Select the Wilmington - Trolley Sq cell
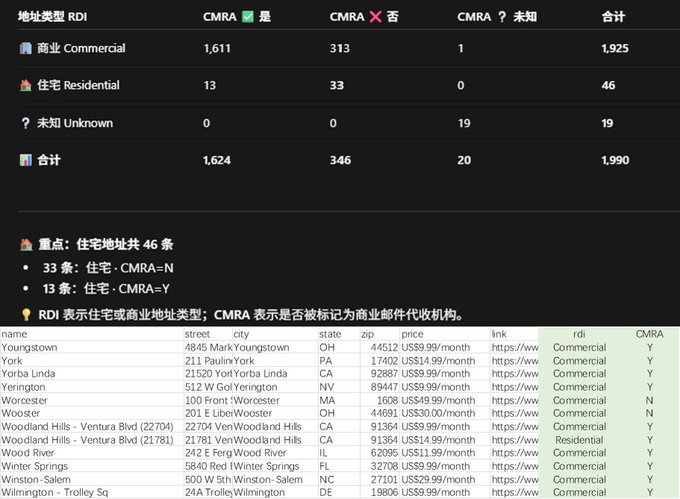 pos(92,492)
